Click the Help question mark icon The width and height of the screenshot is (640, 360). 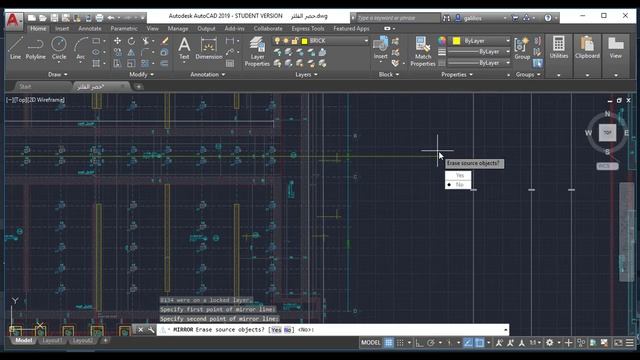548,18
